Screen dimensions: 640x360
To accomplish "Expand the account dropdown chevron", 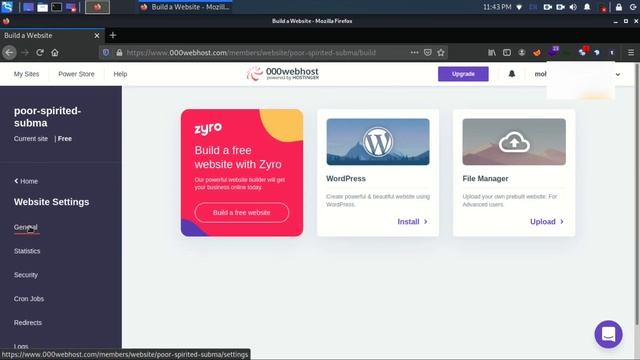I will [x=618, y=74].
